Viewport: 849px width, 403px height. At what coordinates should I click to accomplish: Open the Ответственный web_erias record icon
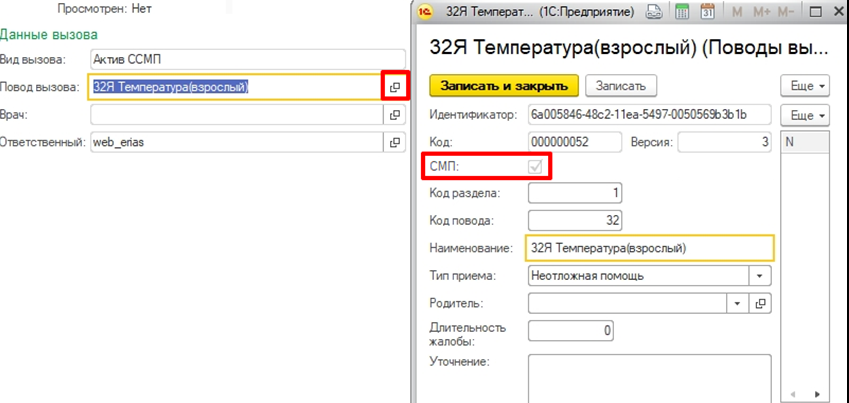pyautogui.click(x=395, y=143)
